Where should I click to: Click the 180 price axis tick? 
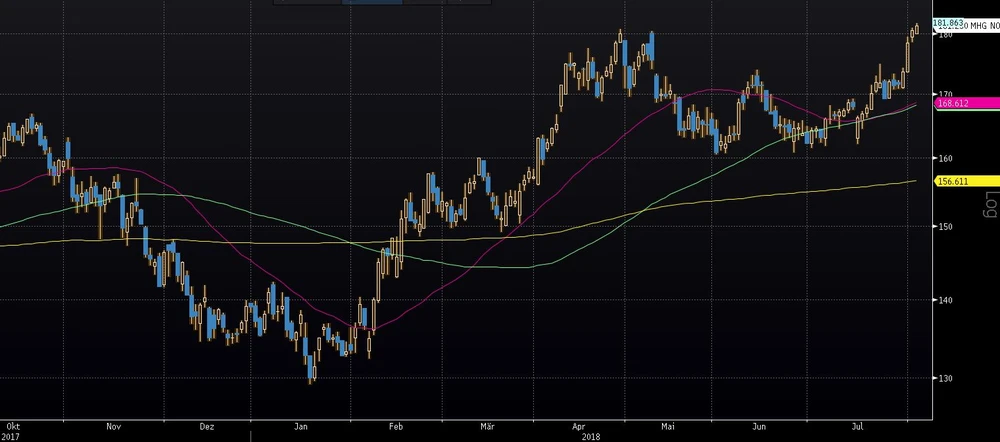pos(944,35)
